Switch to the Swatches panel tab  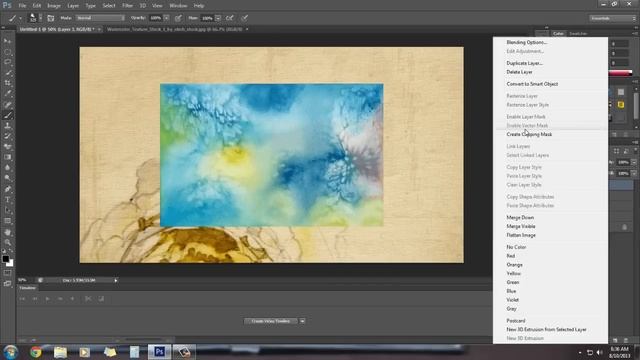[578, 33]
